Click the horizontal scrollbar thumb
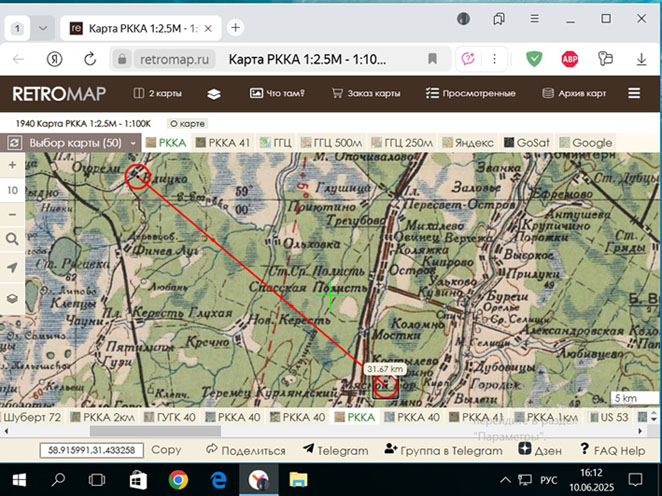This screenshot has width=662, height=496. pos(155,431)
